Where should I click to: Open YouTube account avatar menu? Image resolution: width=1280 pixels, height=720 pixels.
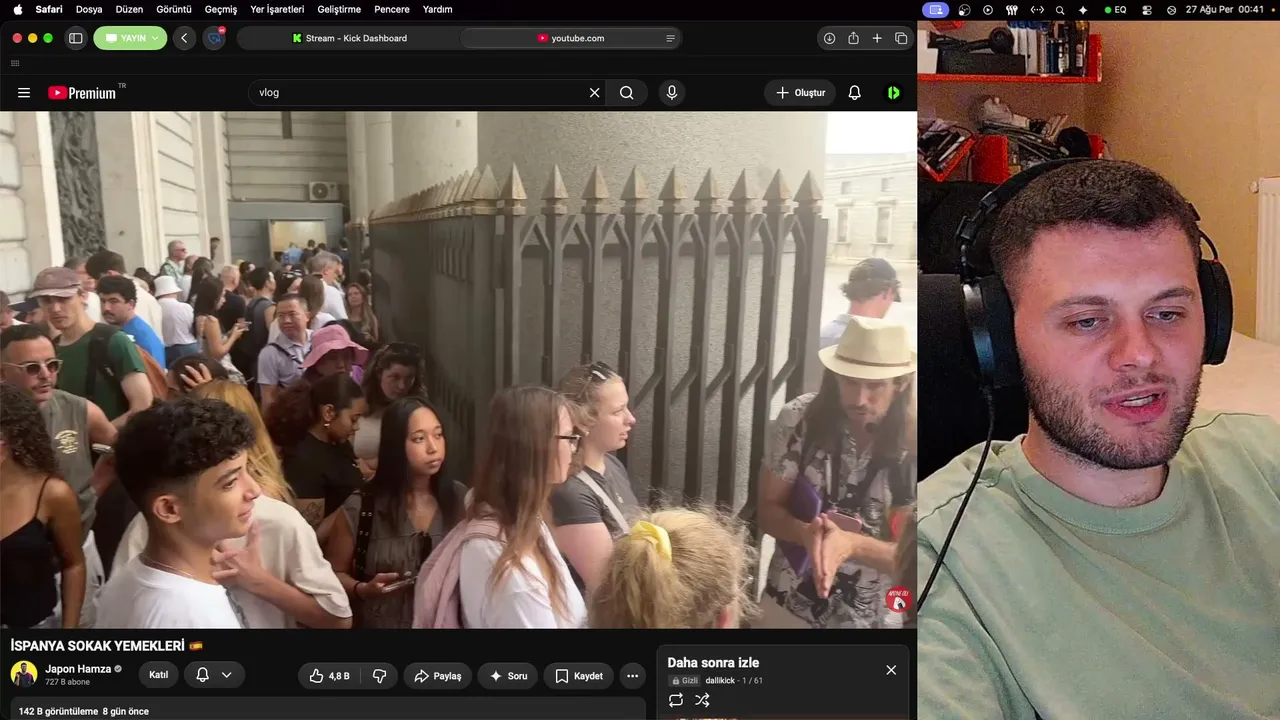pyautogui.click(x=893, y=93)
